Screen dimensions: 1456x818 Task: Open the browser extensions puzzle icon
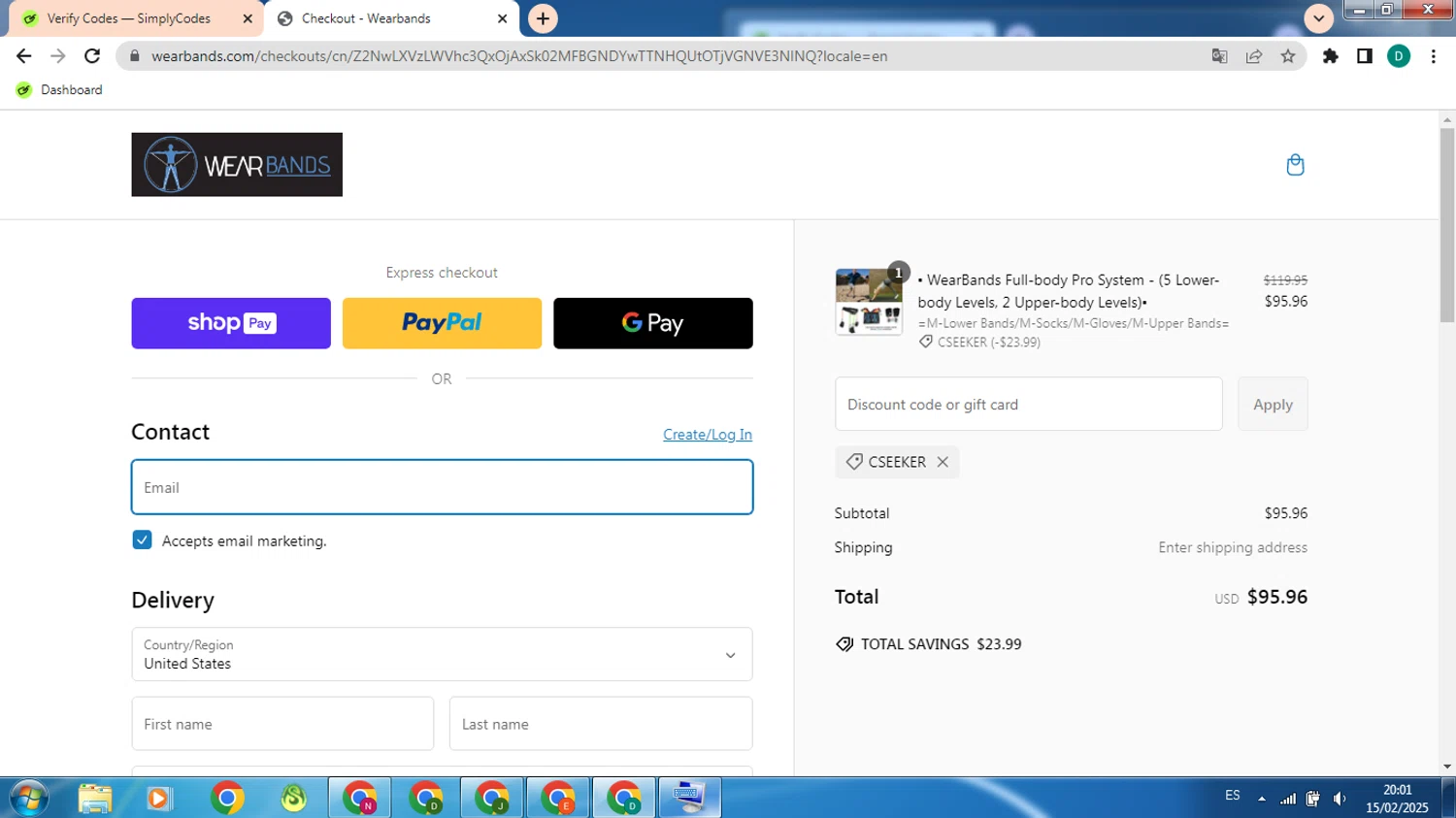[1331, 56]
